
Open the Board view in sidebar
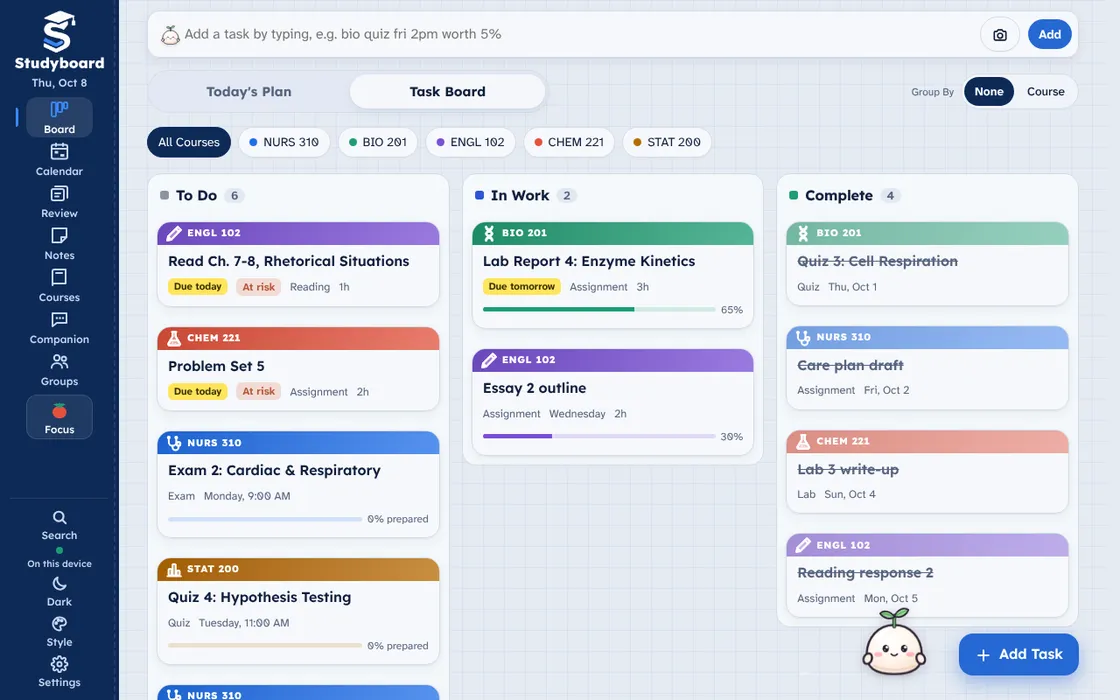click(x=59, y=117)
